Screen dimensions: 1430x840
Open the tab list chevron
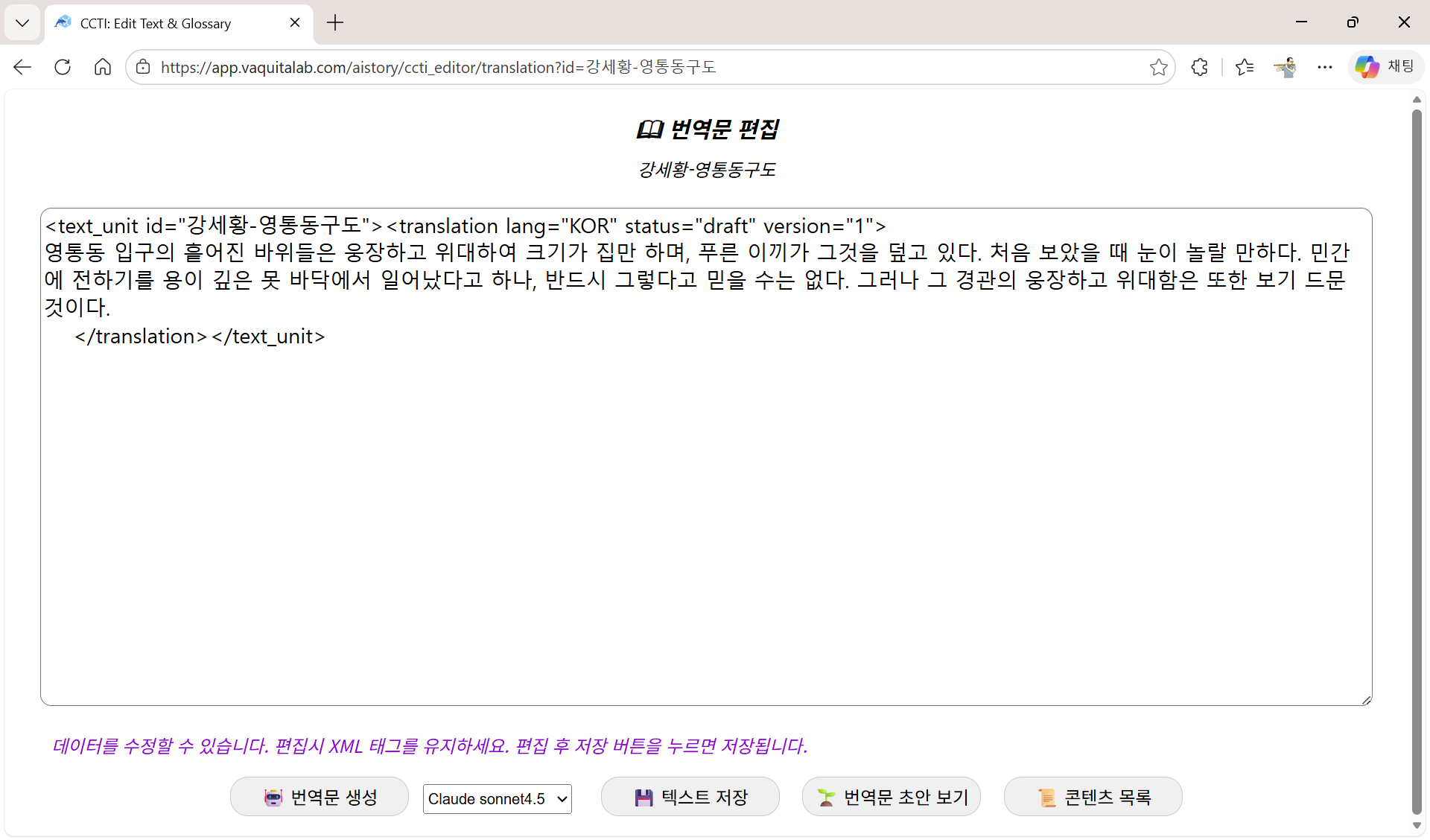22,22
